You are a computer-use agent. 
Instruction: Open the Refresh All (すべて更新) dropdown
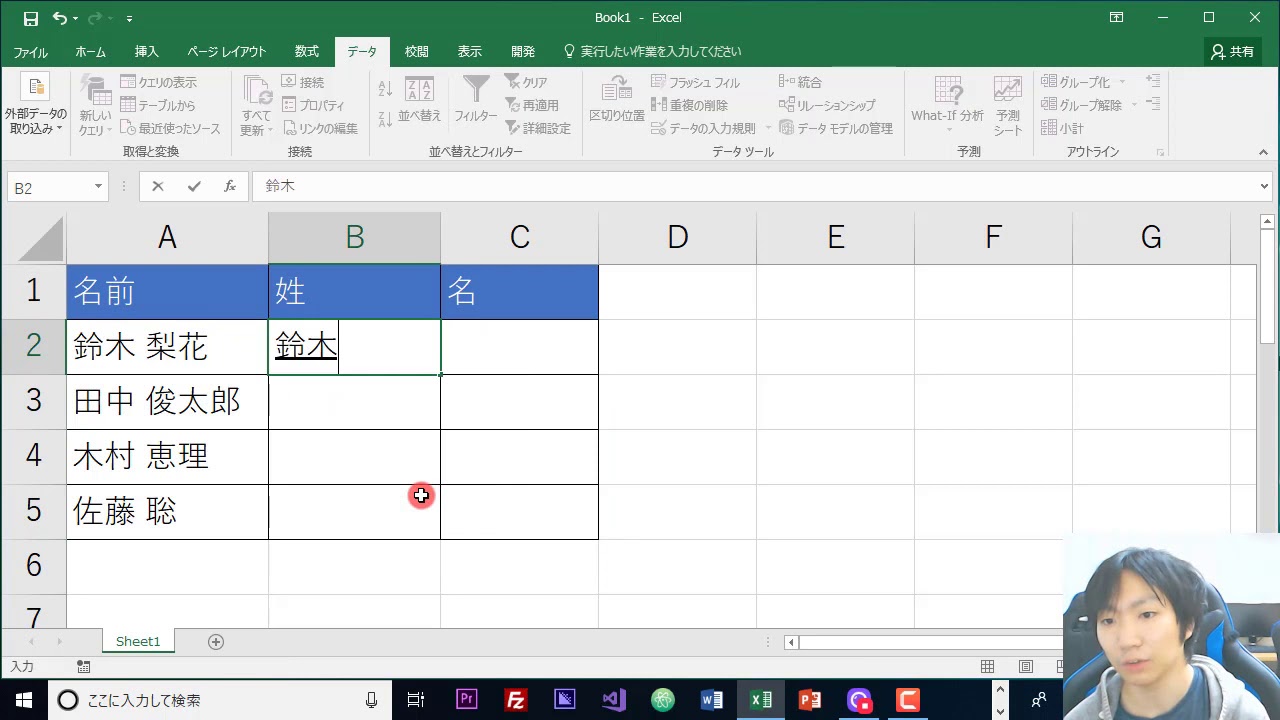click(256, 130)
